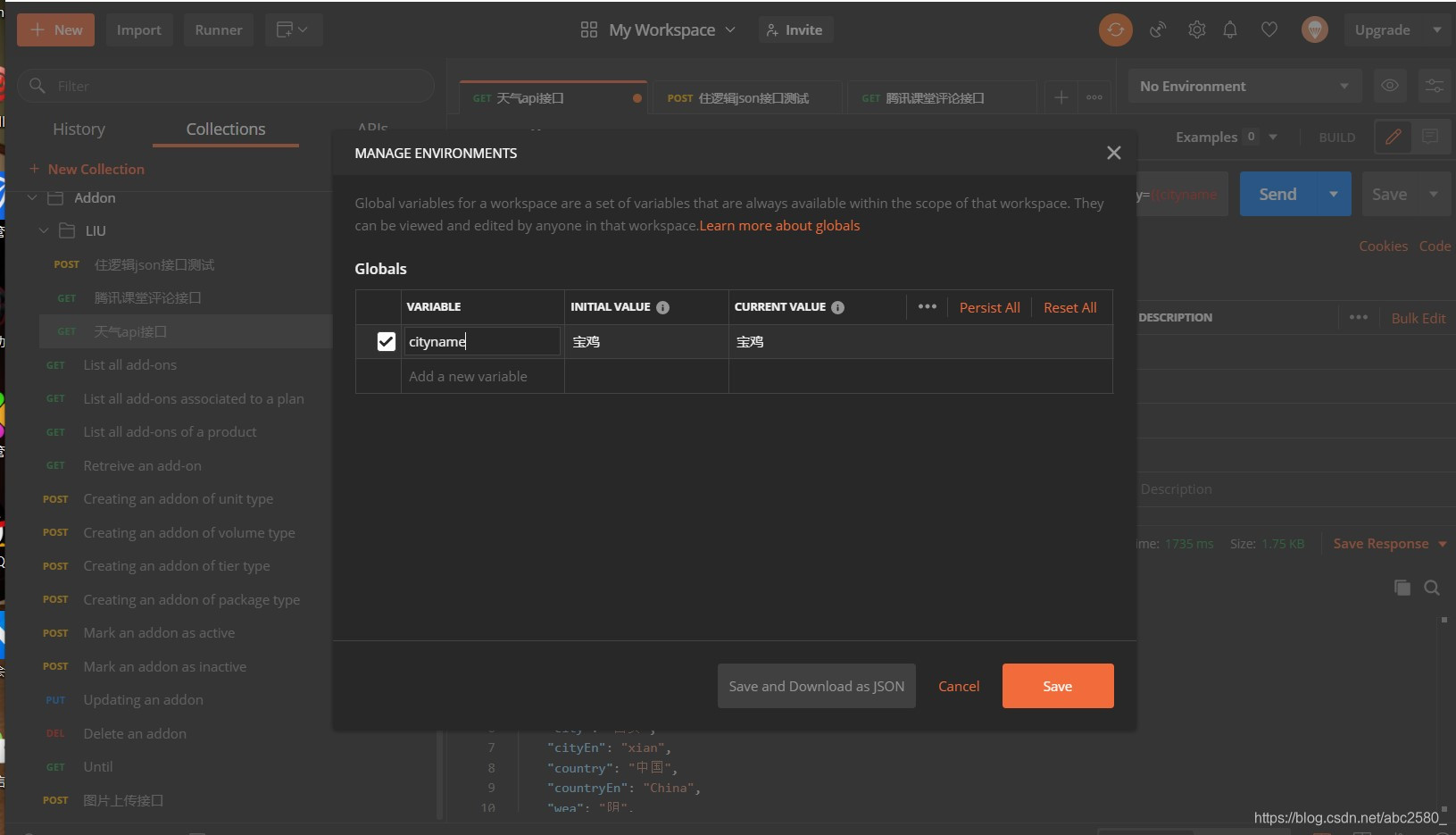Click the workspace grid icon
This screenshot has height=835, width=1456.
(x=588, y=29)
